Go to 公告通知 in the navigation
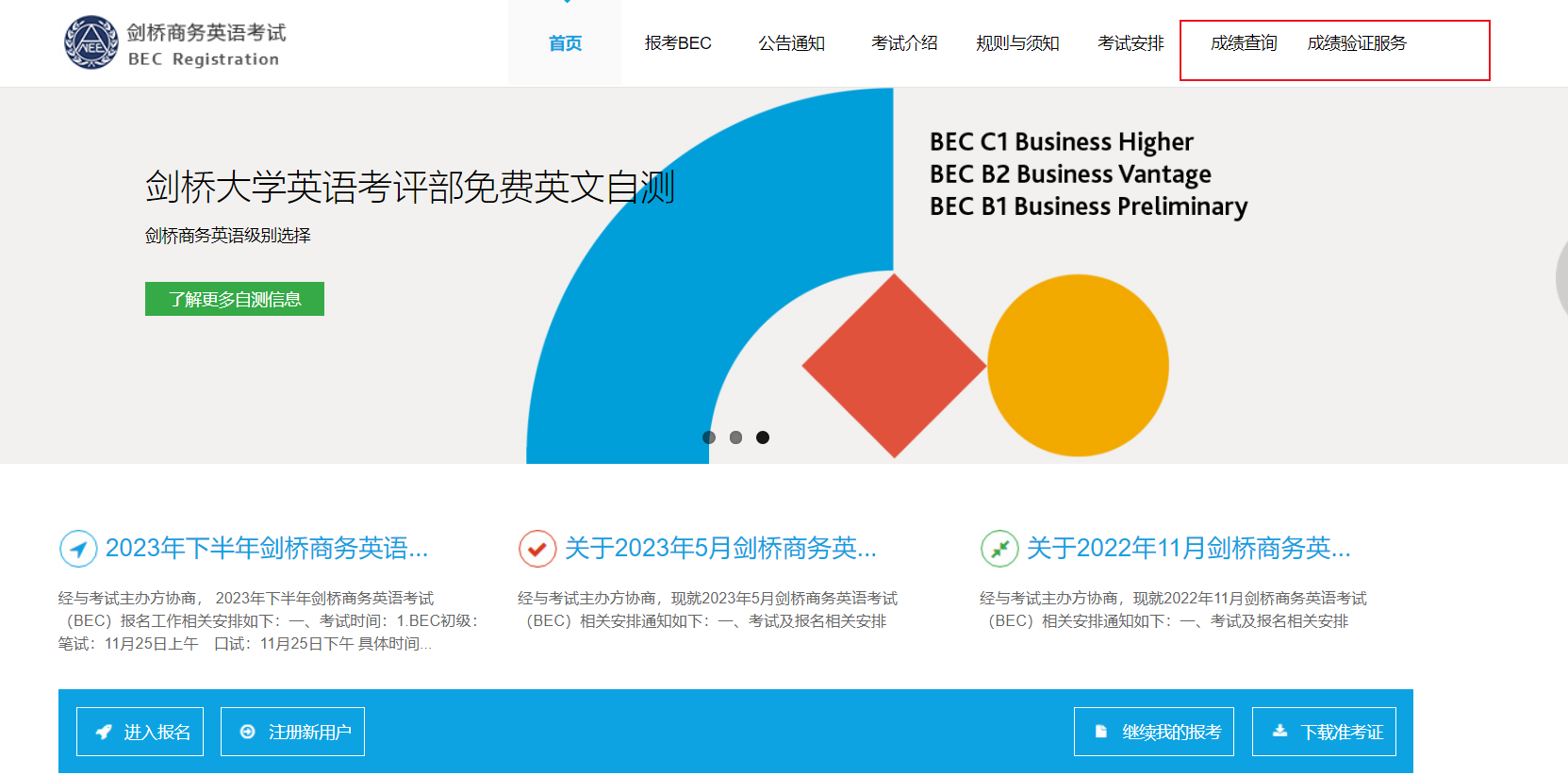The height and width of the screenshot is (775, 1568). (791, 43)
